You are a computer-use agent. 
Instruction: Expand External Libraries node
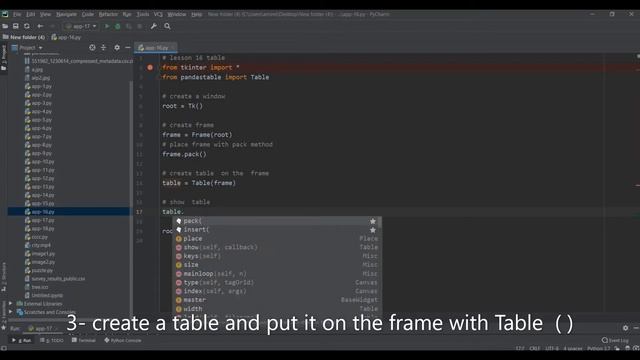click(x=11, y=304)
